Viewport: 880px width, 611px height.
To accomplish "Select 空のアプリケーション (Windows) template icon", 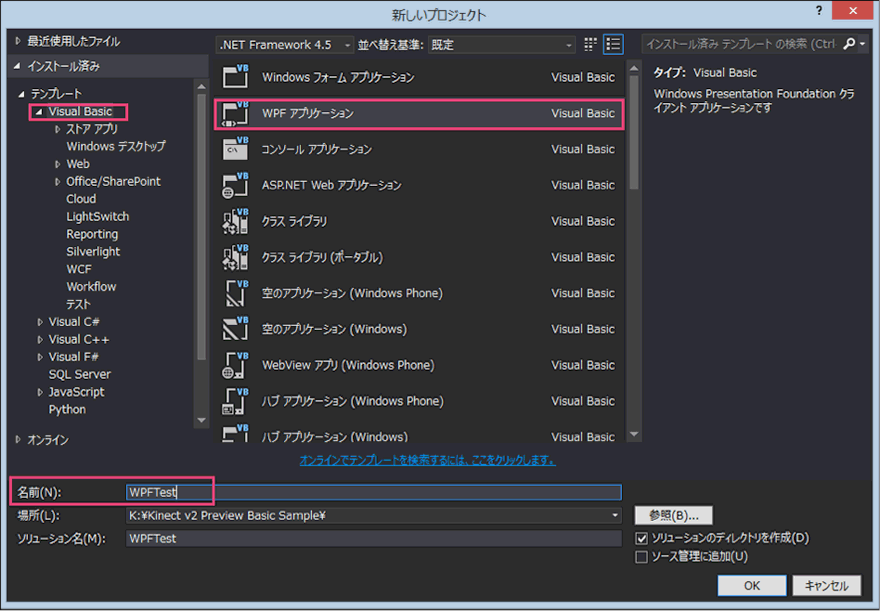I will pyautogui.click(x=235, y=329).
